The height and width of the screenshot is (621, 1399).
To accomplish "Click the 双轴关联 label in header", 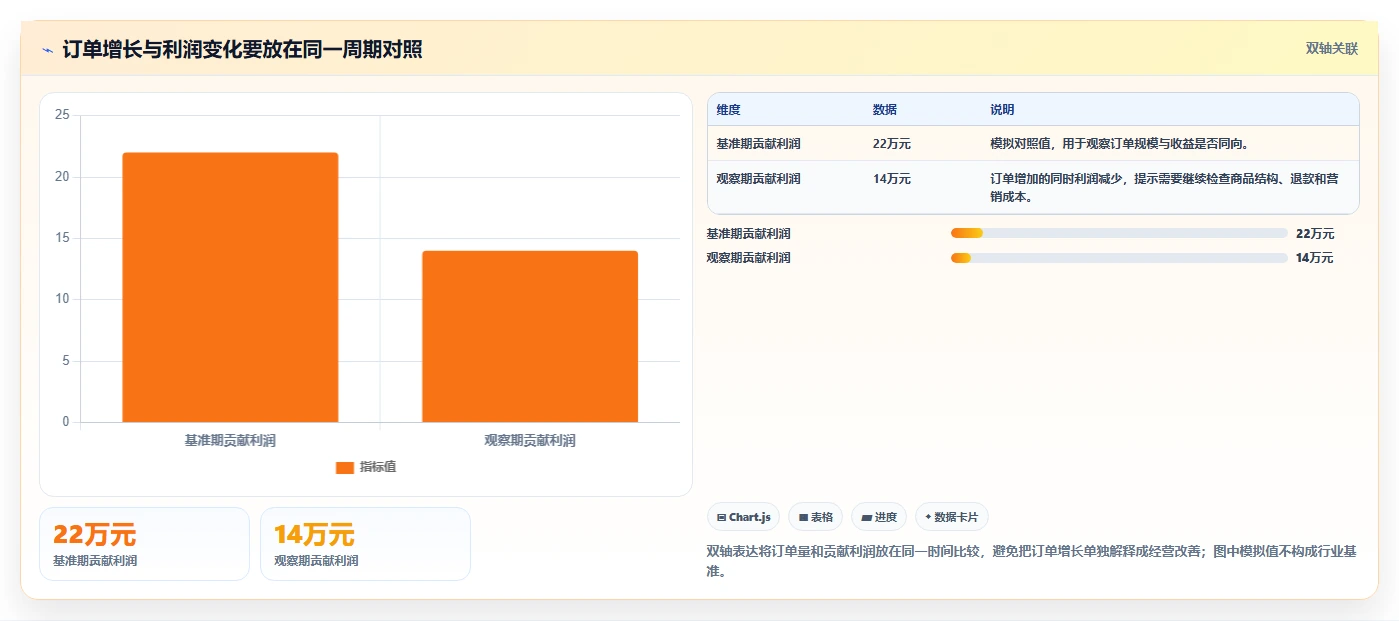I will click(1332, 48).
